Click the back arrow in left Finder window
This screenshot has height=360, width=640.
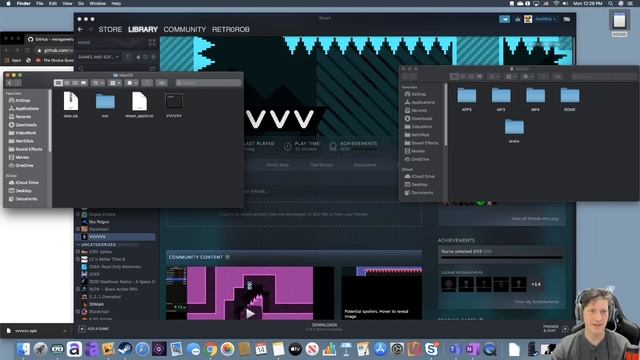[10, 83]
